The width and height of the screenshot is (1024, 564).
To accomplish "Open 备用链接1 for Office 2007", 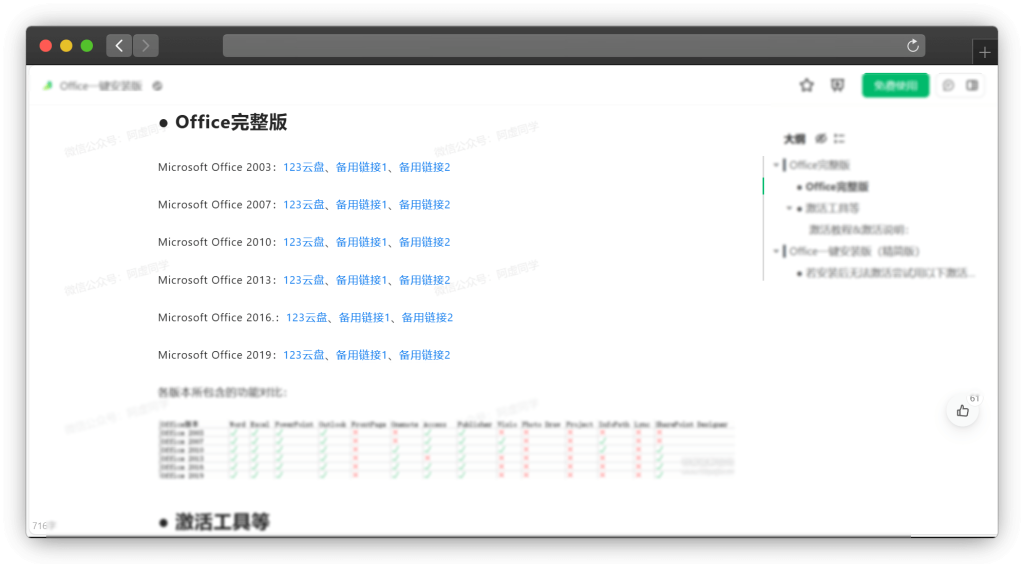I will click(361, 204).
